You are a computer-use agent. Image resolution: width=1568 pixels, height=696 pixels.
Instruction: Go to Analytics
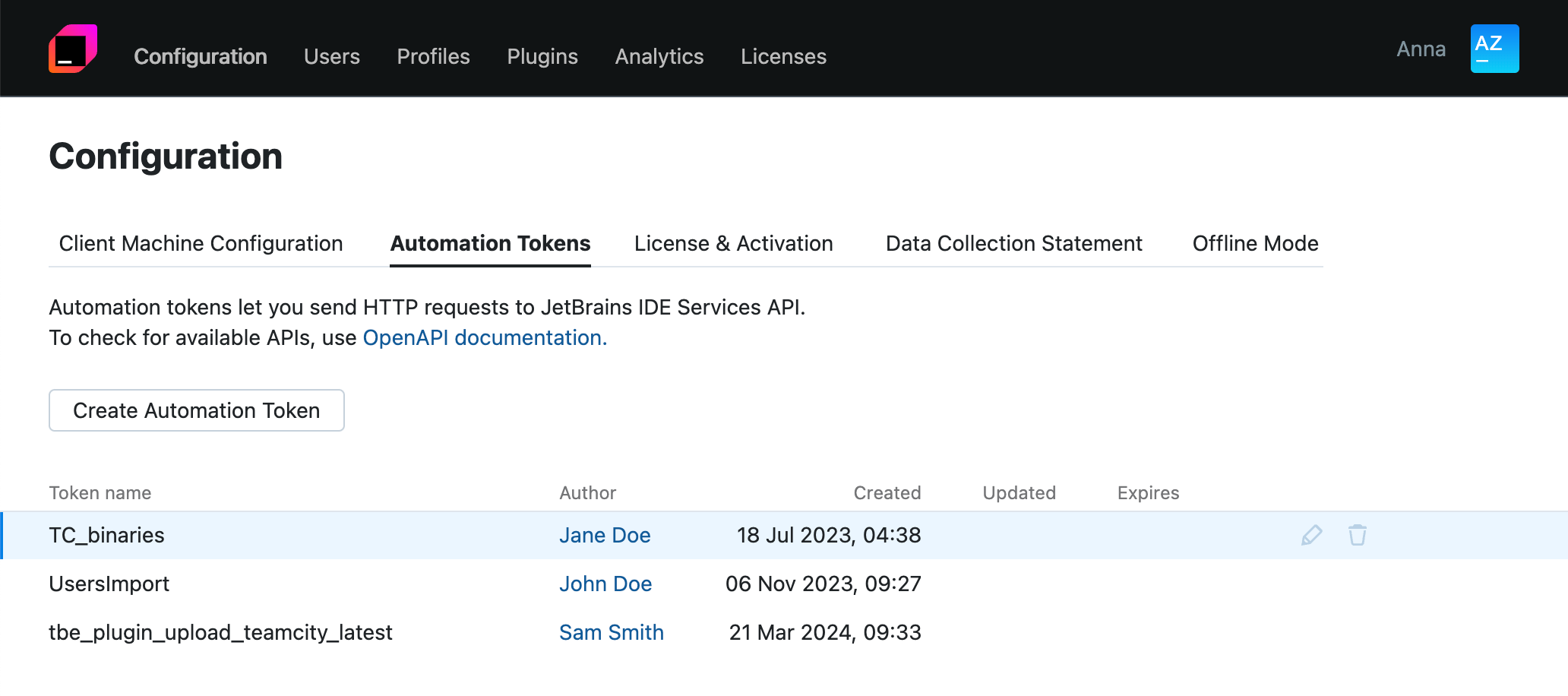(659, 56)
